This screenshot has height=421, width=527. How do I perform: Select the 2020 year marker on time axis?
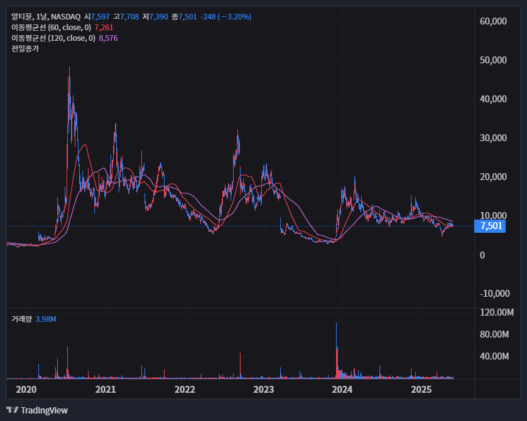tap(26, 389)
